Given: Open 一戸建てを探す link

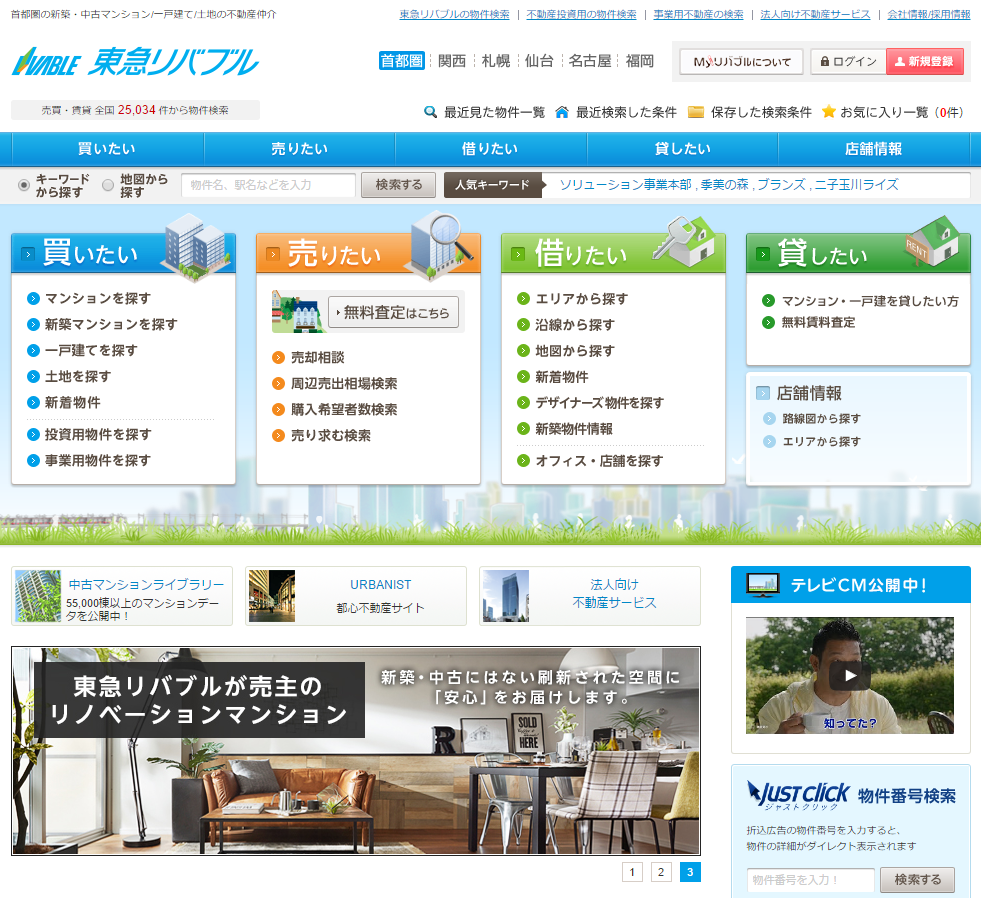Looking at the screenshot, I should tap(91, 350).
